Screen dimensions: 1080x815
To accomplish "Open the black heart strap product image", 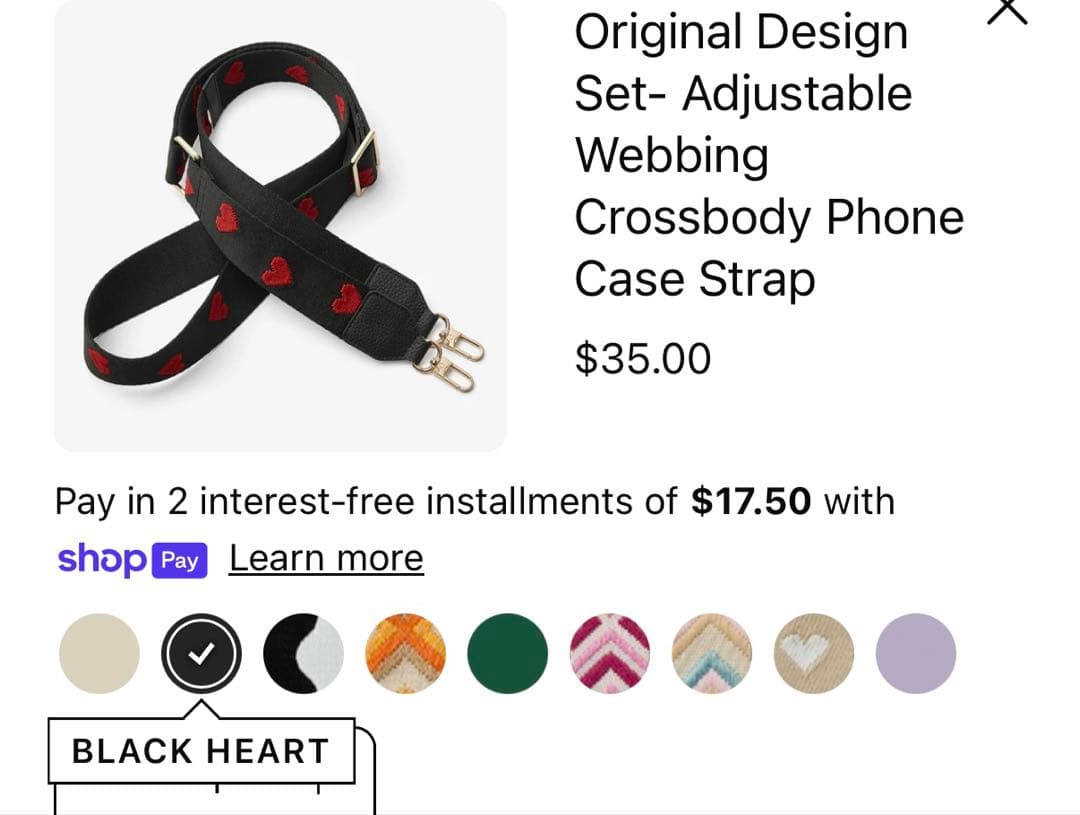I will pos(280,225).
